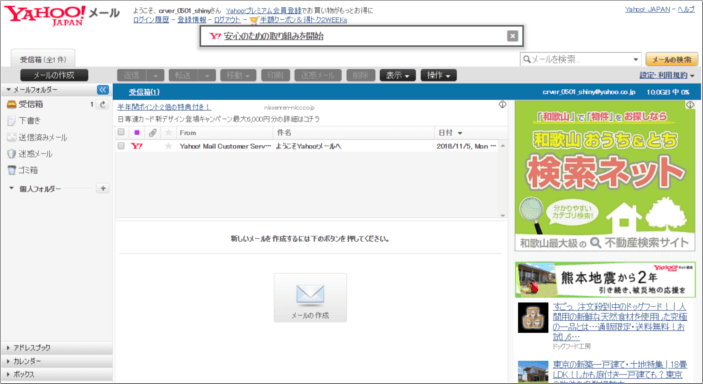Viewport: 703px width, 384px height.
Task: Open the 表示 dropdown menu
Action: coord(398,75)
